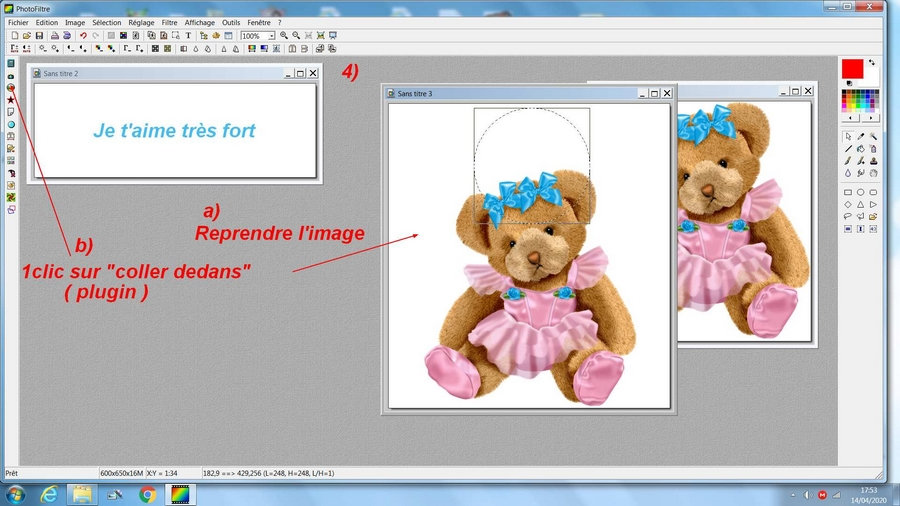Click the Print icon in the toolbar

(x=55, y=36)
